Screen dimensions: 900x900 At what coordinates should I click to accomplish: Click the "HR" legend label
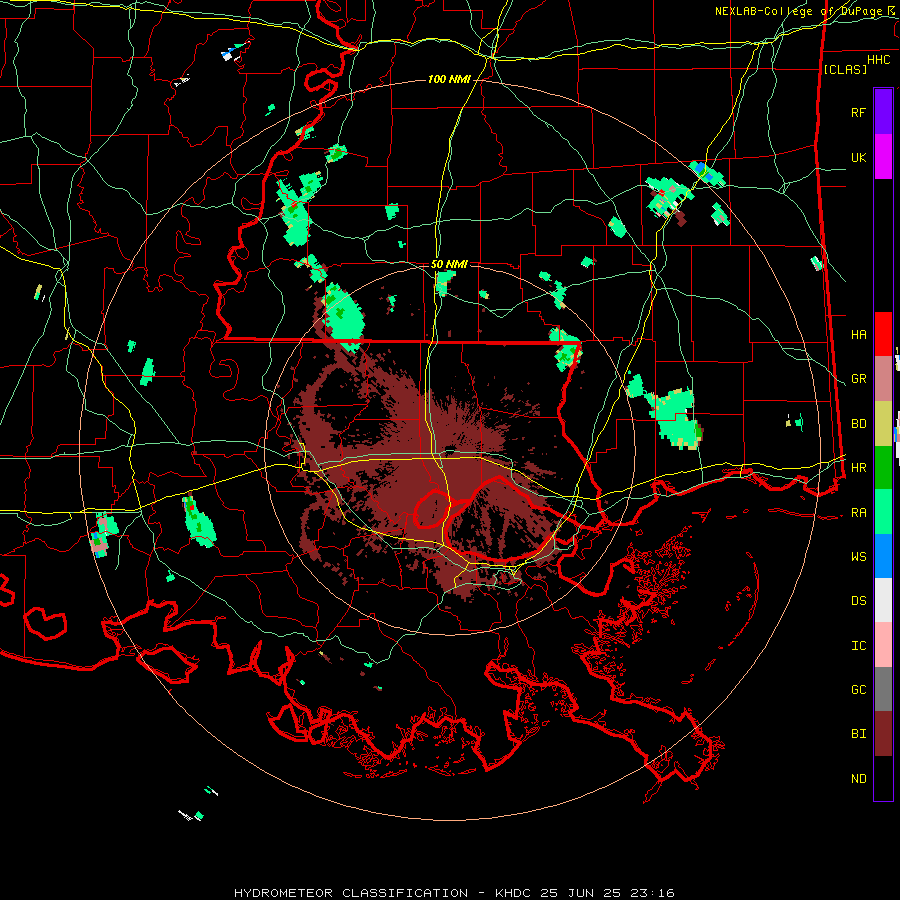[858, 468]
